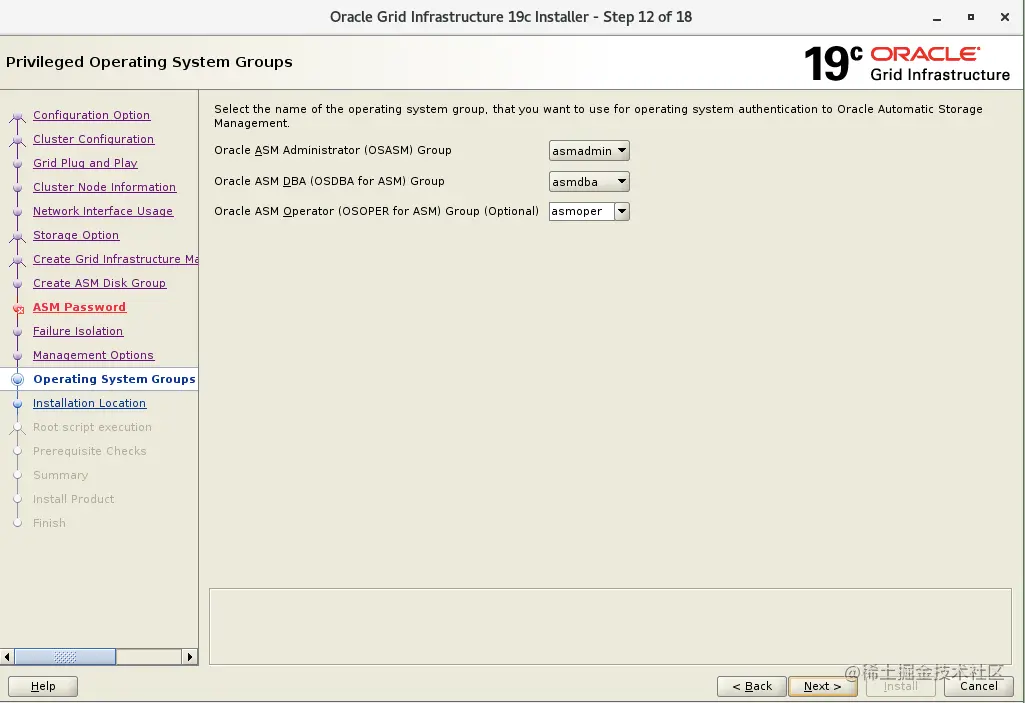Open the Create ASM Disk Group step
This screenshot has width=1025, height=703.
(x=99, y=283)
